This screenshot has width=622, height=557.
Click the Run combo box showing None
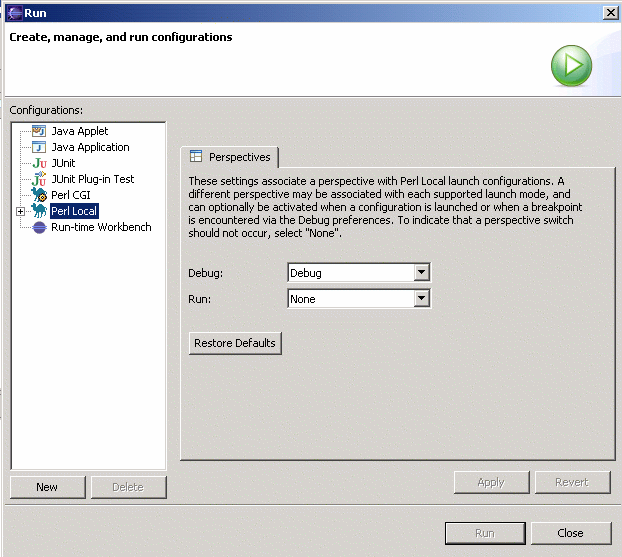(x=351, y=299)
